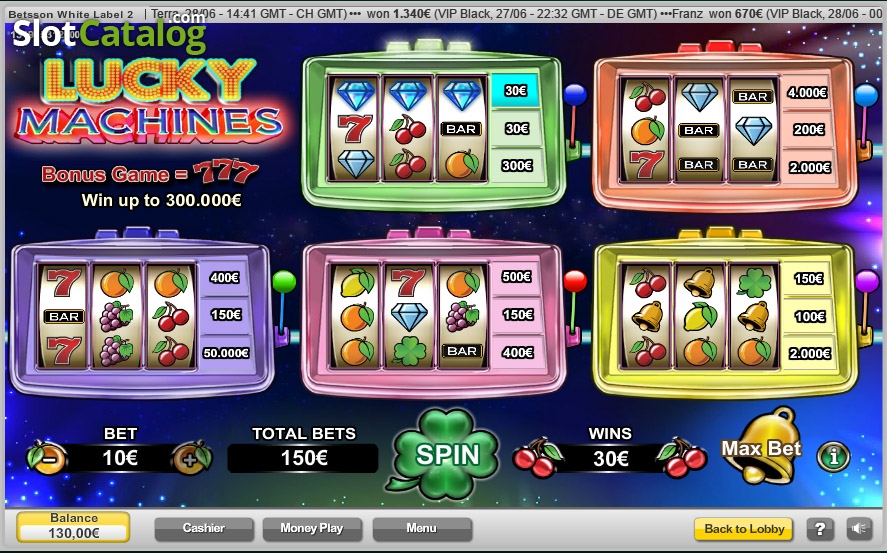Open help with the question mark button

click(820, 529)
